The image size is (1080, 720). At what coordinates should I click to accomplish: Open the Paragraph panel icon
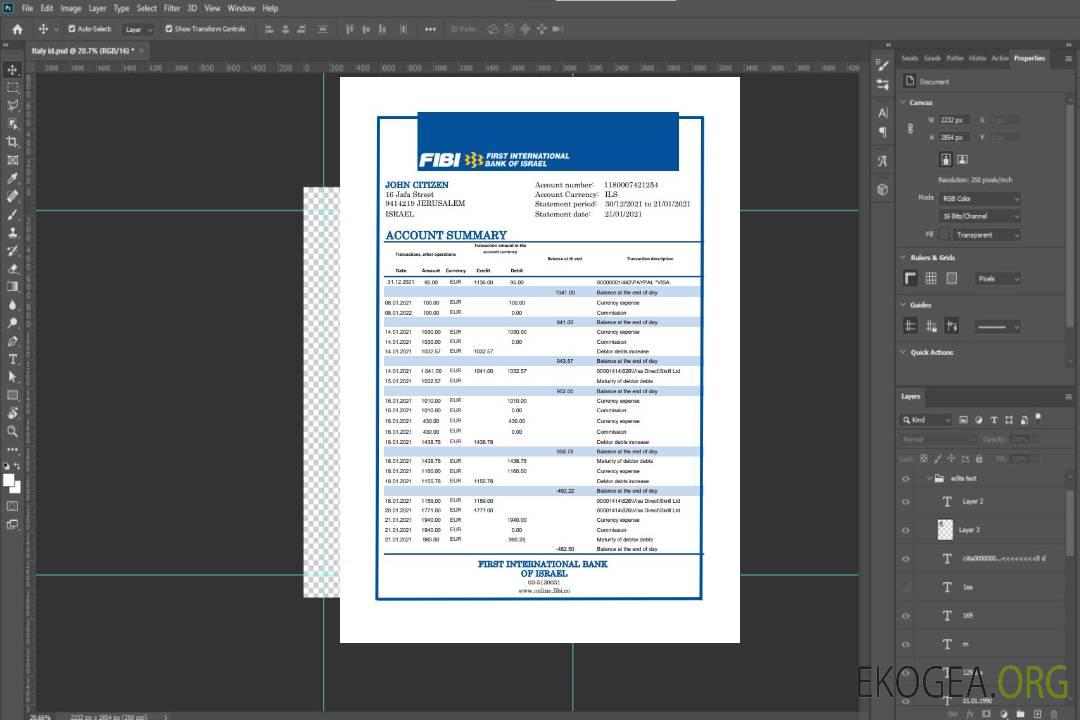pyautogui.click(x=883, y=132)
